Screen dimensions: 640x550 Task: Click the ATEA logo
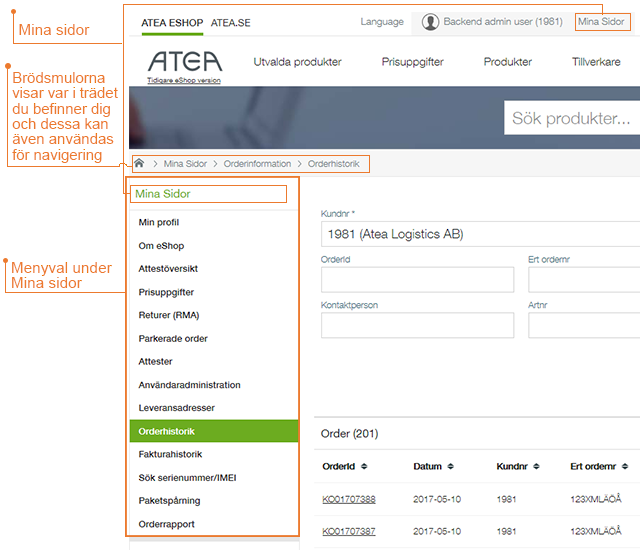(x=184, y=62)
